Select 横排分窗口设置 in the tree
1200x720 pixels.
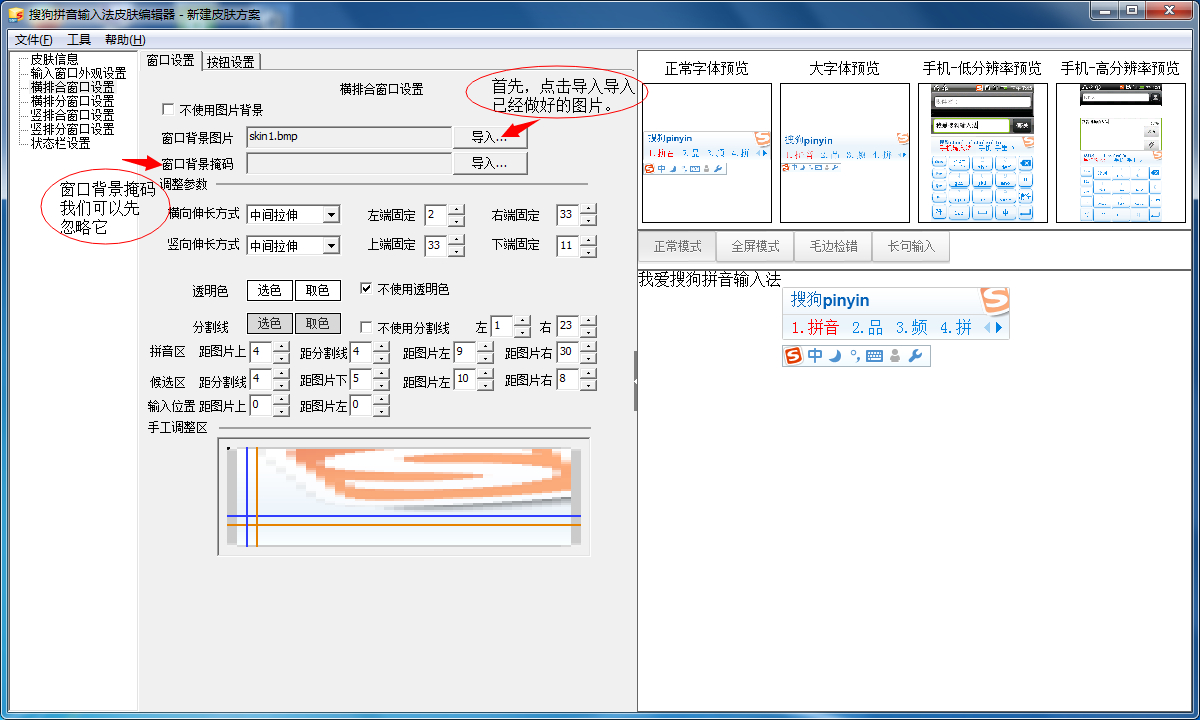[72, 101]
